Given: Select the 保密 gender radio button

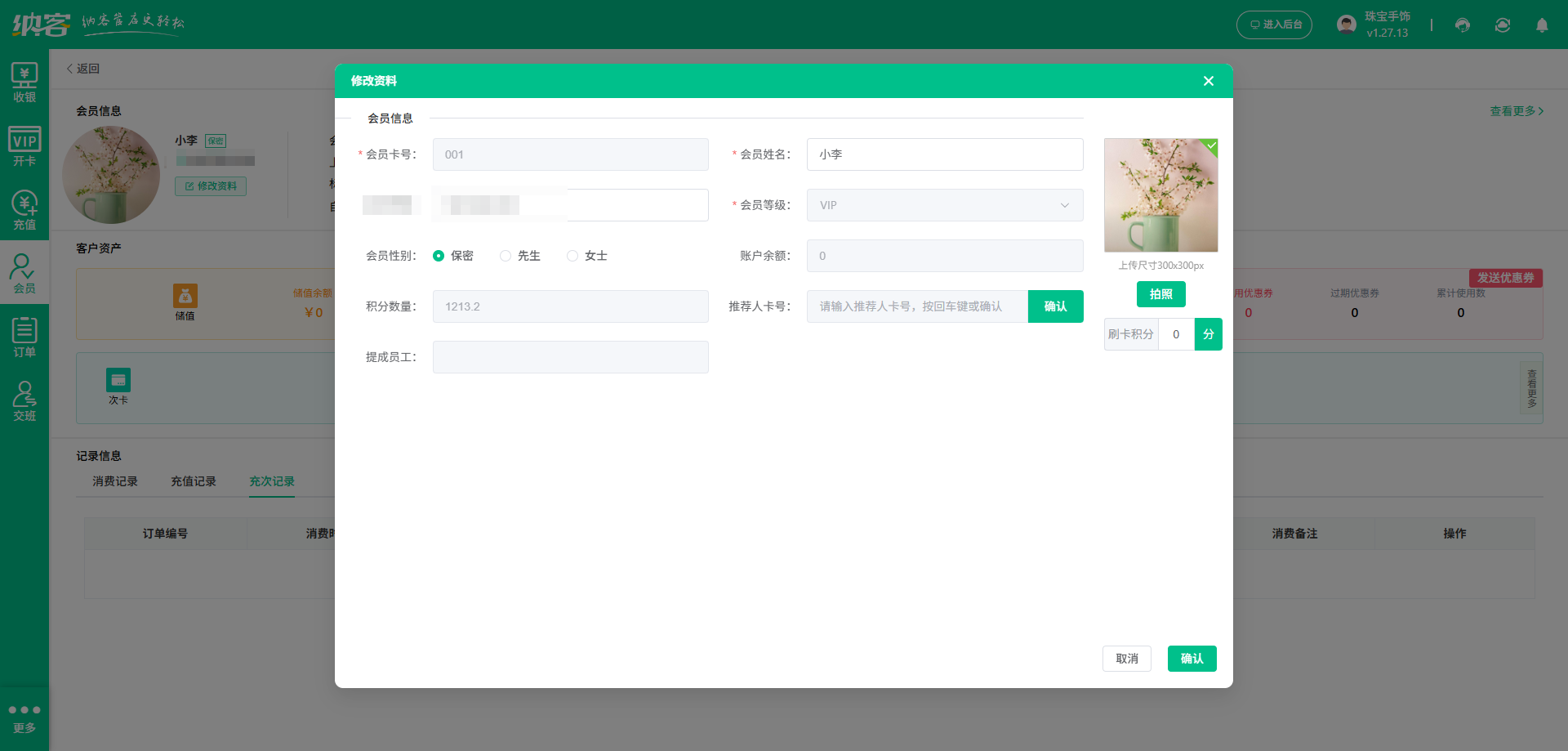Looking at the screenshot, I should coord(439,256).
